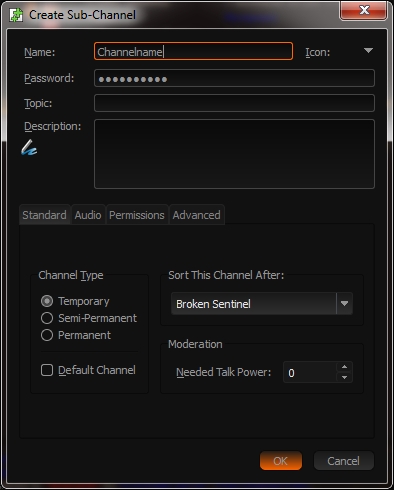394x490 pixels.
Task: Open the Permissions tab
Action: [x=137, y=215]
